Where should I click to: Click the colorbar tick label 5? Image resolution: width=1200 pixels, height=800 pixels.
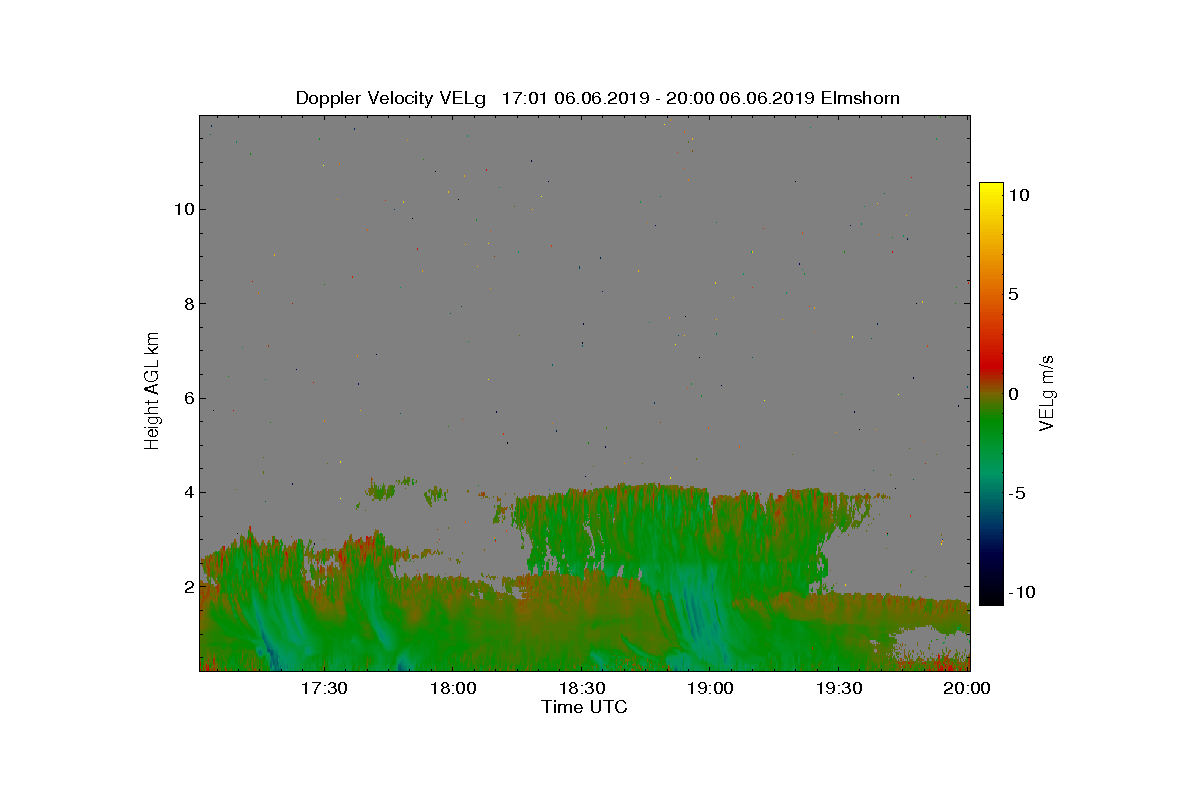tap(1013, 295)
